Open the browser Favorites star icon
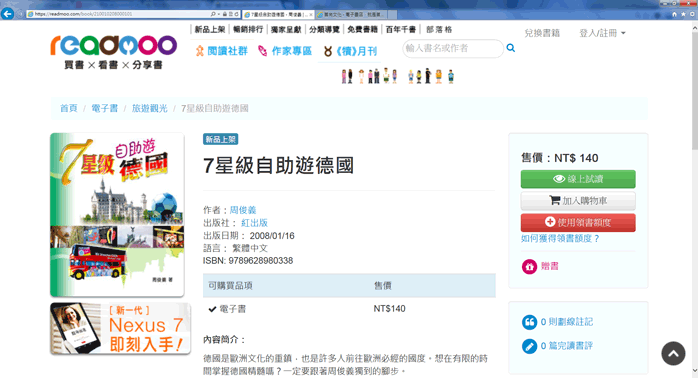The image size is (698, 378). (x=683, y=14)
